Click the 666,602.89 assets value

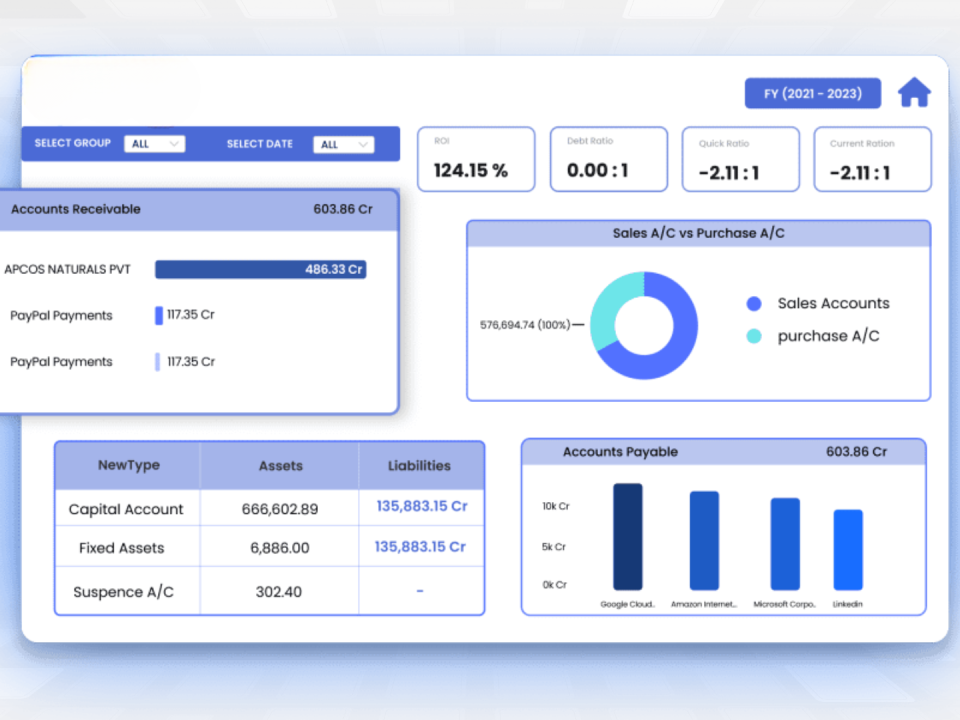(280, 509)
